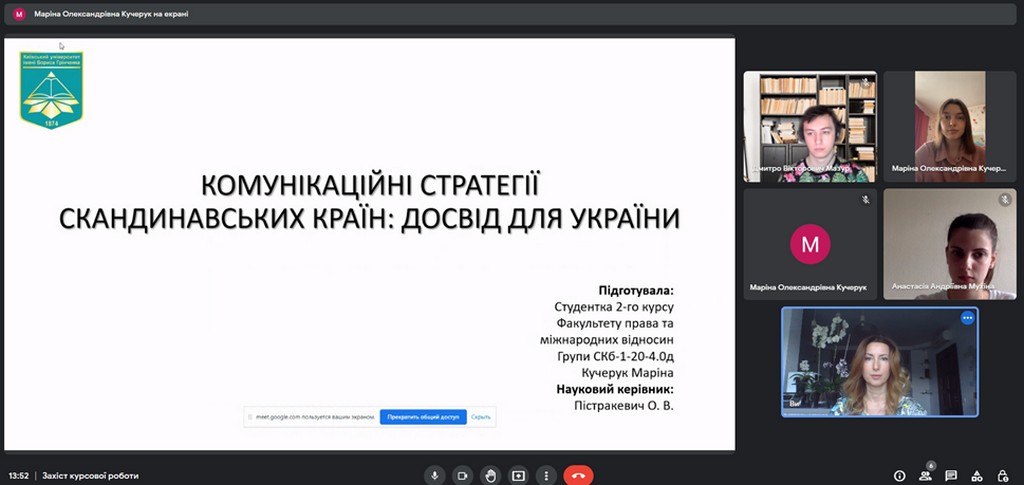Open the meeting details info icon
Viewport: 1024px width, 485px height.
(x=899, y=476)
